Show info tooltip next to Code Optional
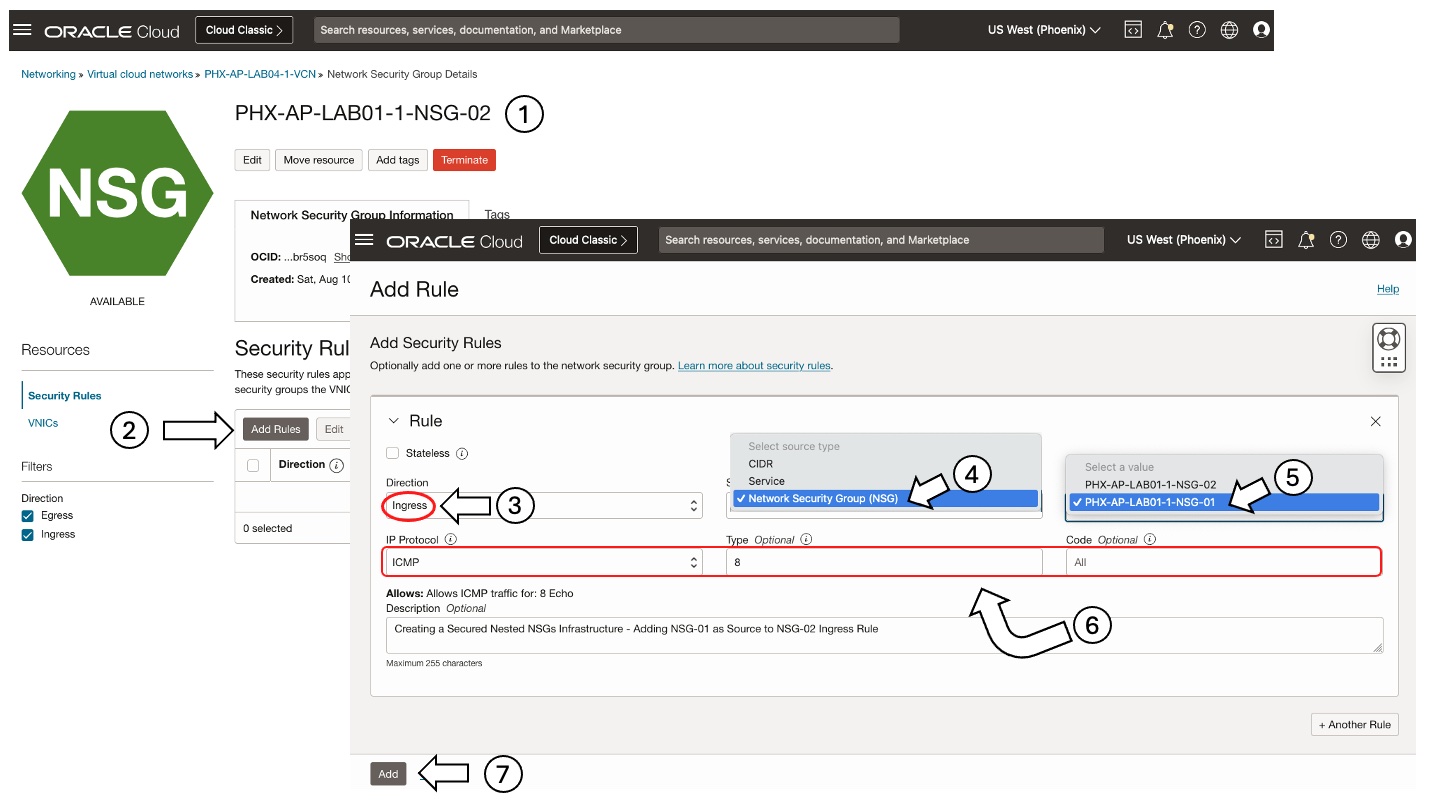The height and width of the screenshot is (801, 1430). pos(1150,539)
